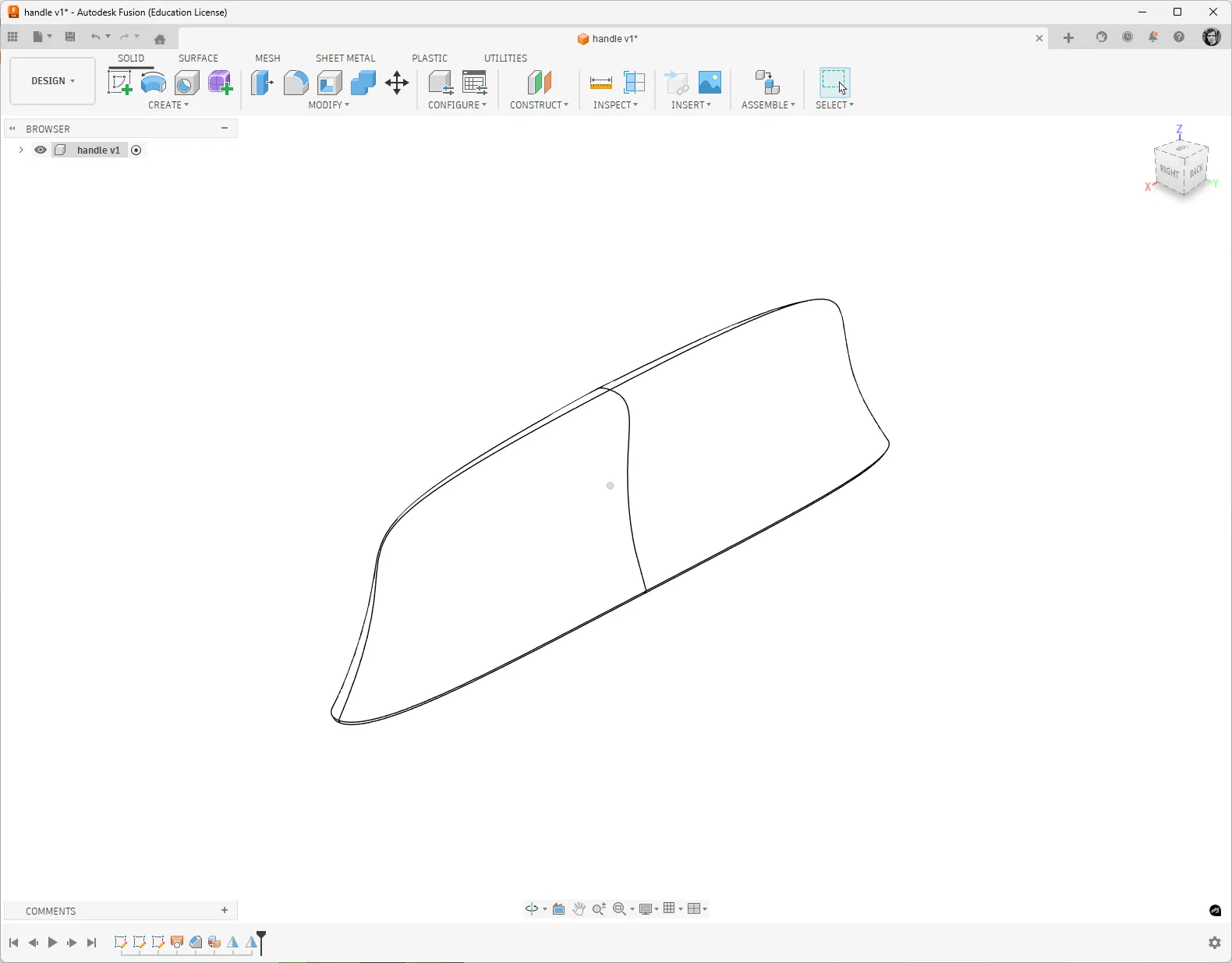The width and height of the screenshot is (1232, 963).
Task: Select the Press Pull tool
Action: pos(262,83)
